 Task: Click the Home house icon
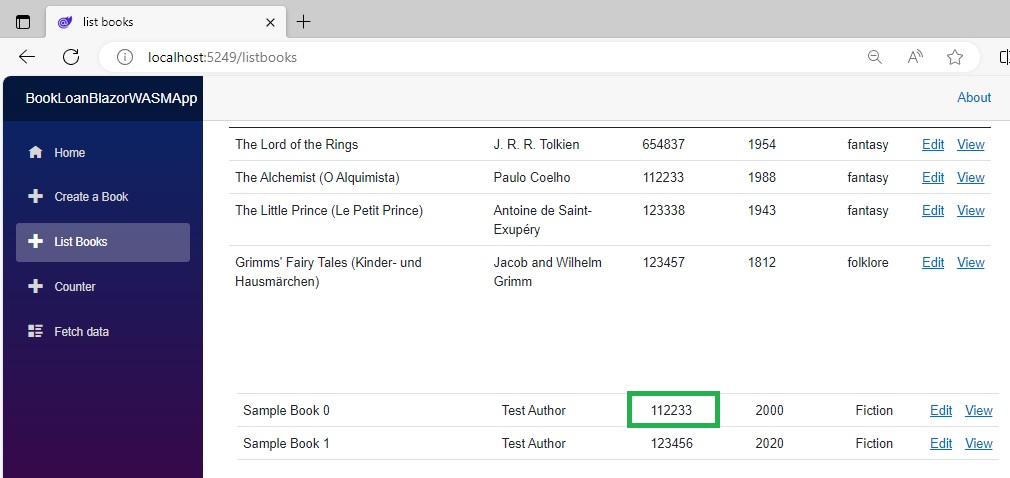[x=35, y=153]
